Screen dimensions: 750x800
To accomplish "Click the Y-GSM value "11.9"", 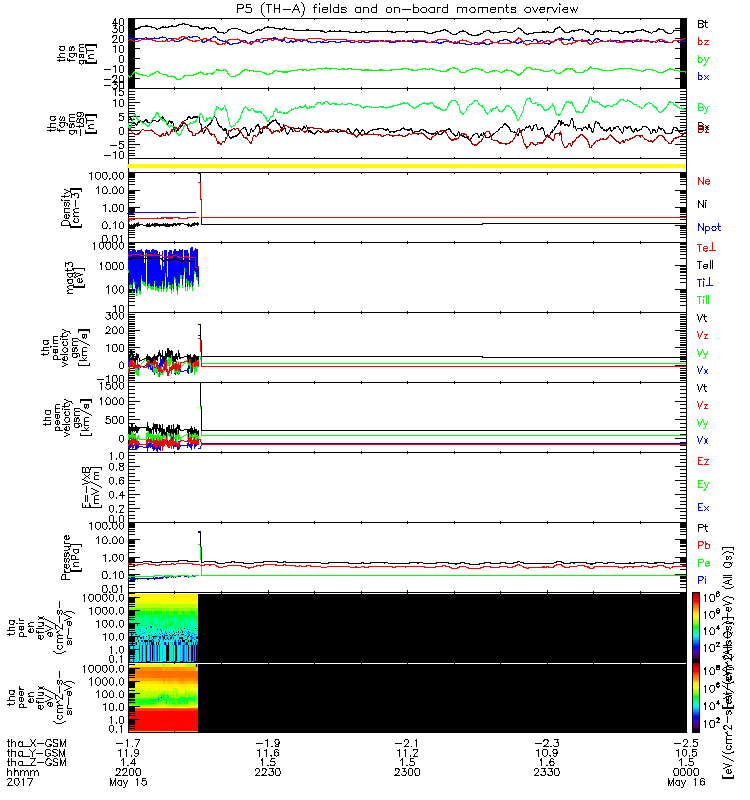I will tap(128, 753).
